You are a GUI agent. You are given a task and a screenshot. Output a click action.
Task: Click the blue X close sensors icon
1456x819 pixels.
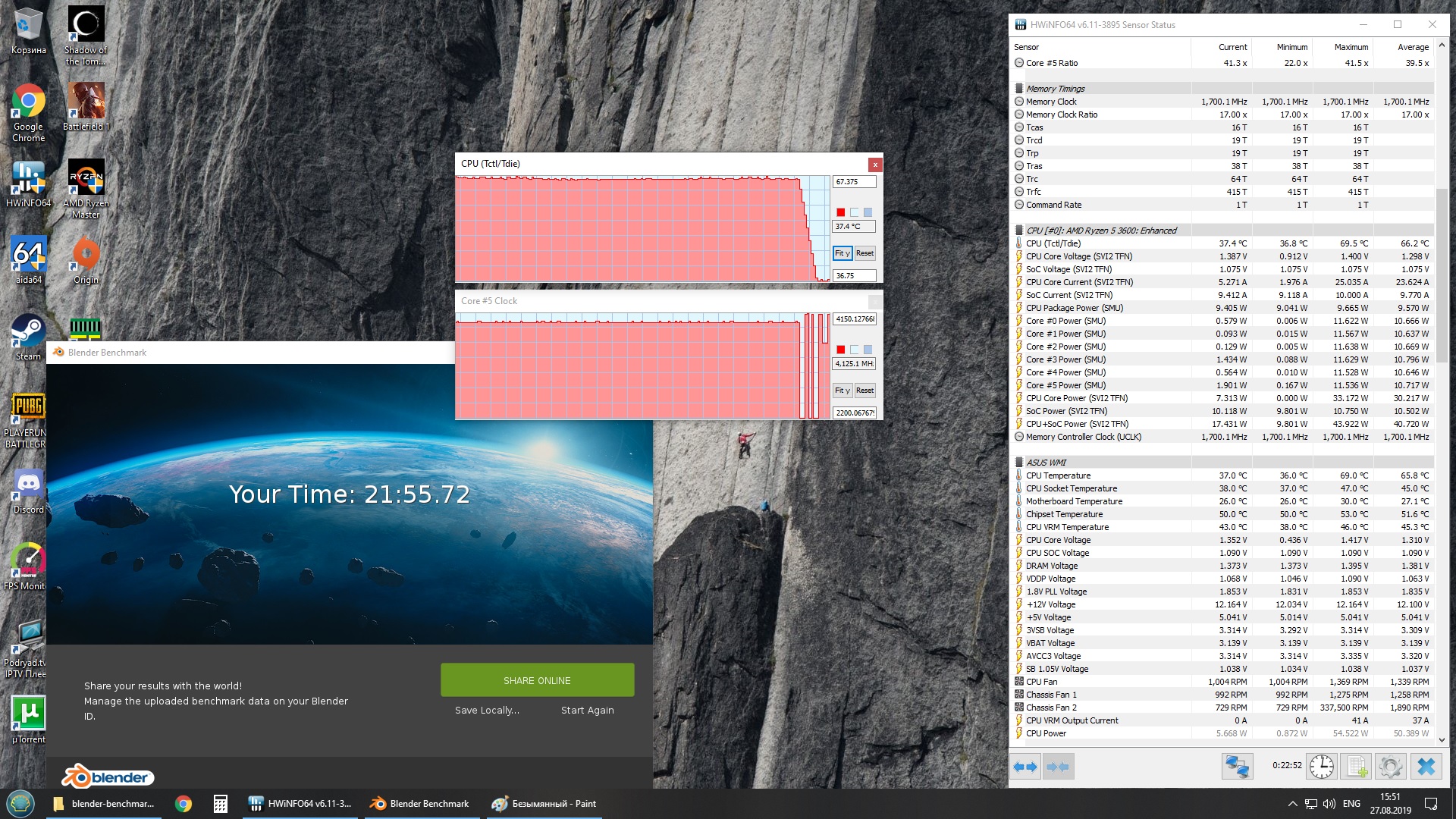pos(1426,767)
